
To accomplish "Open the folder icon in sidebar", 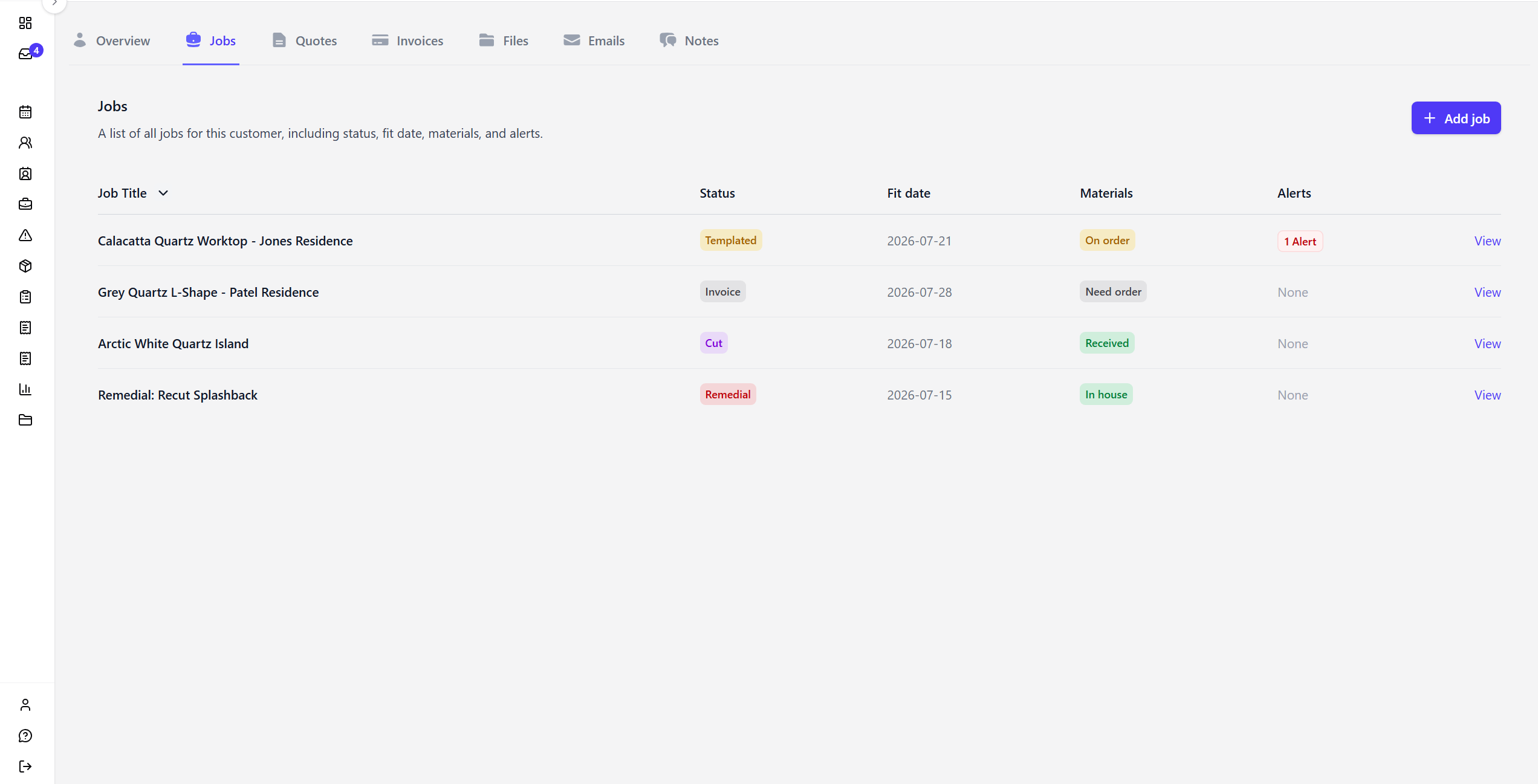I will coord(25,420).
